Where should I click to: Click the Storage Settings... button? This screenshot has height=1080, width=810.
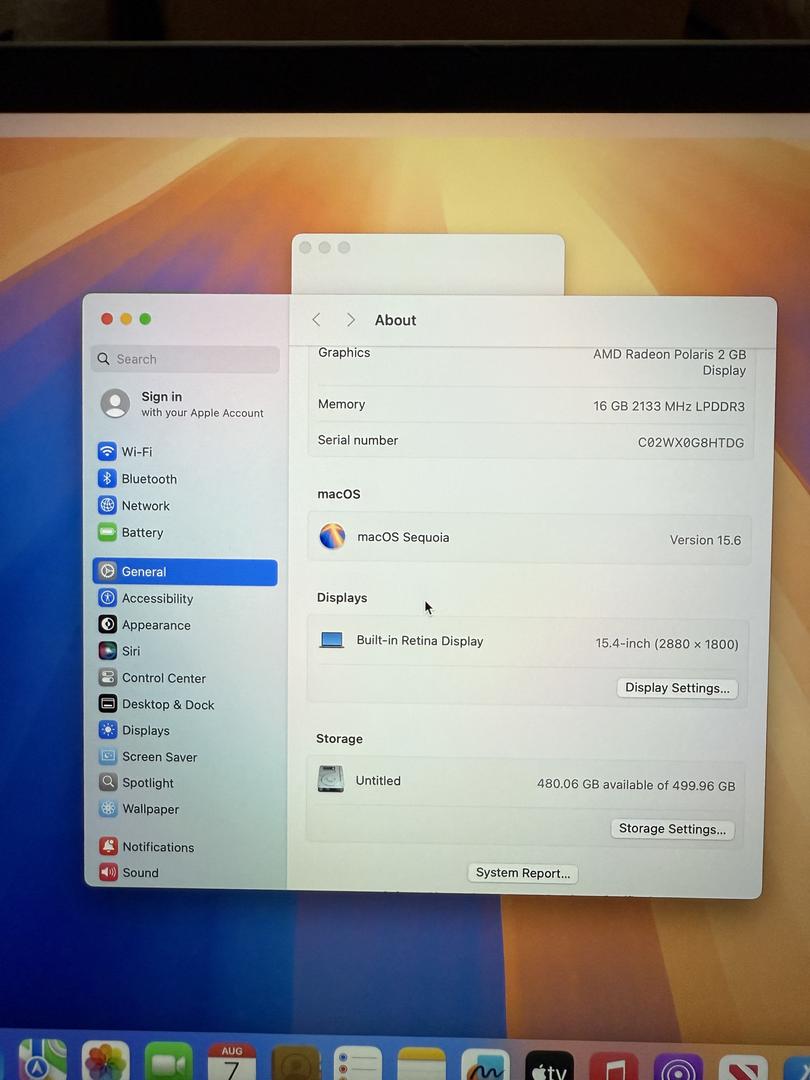coord(672,829)
